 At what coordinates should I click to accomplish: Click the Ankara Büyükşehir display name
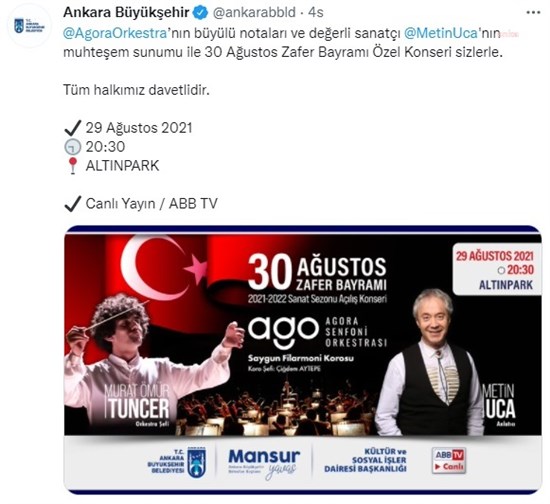tap(126, 13)
